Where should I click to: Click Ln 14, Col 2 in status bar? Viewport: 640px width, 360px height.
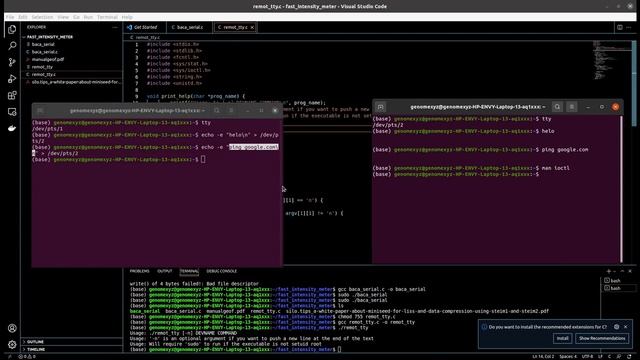pos(543,357)
